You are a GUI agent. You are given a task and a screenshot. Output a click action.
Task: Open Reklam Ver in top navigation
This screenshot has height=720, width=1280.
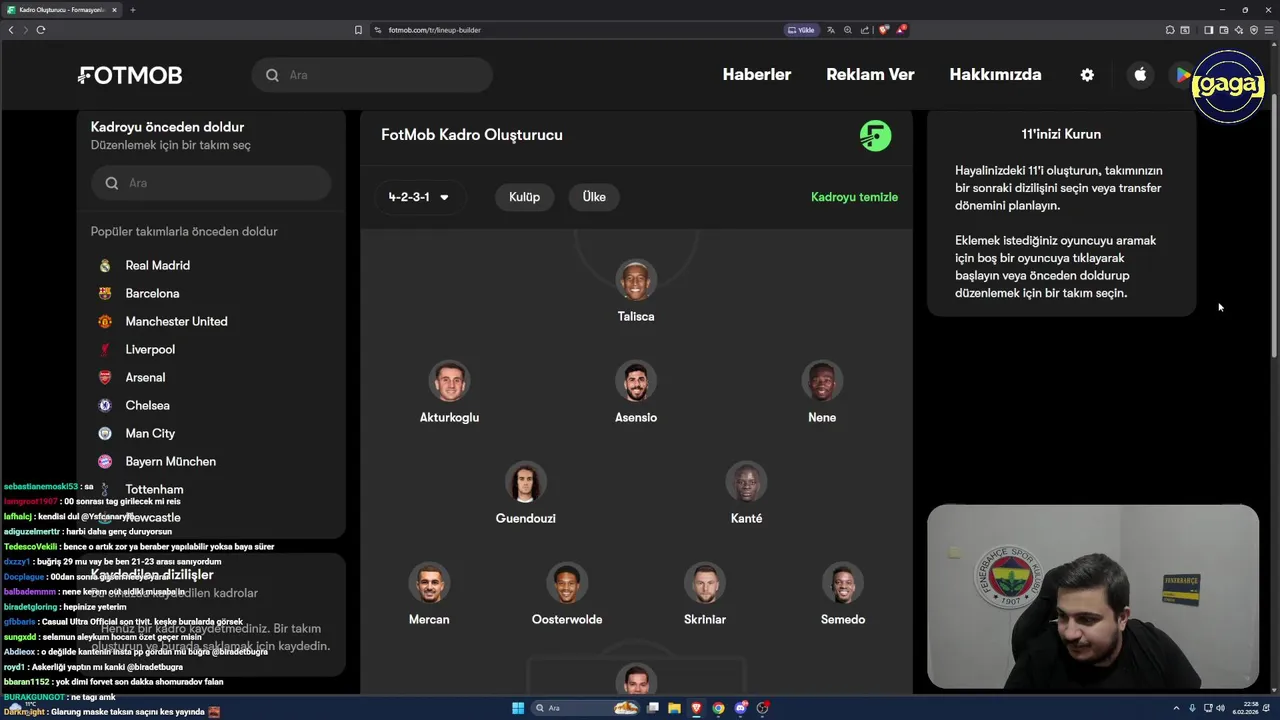(x=870, y=75)
